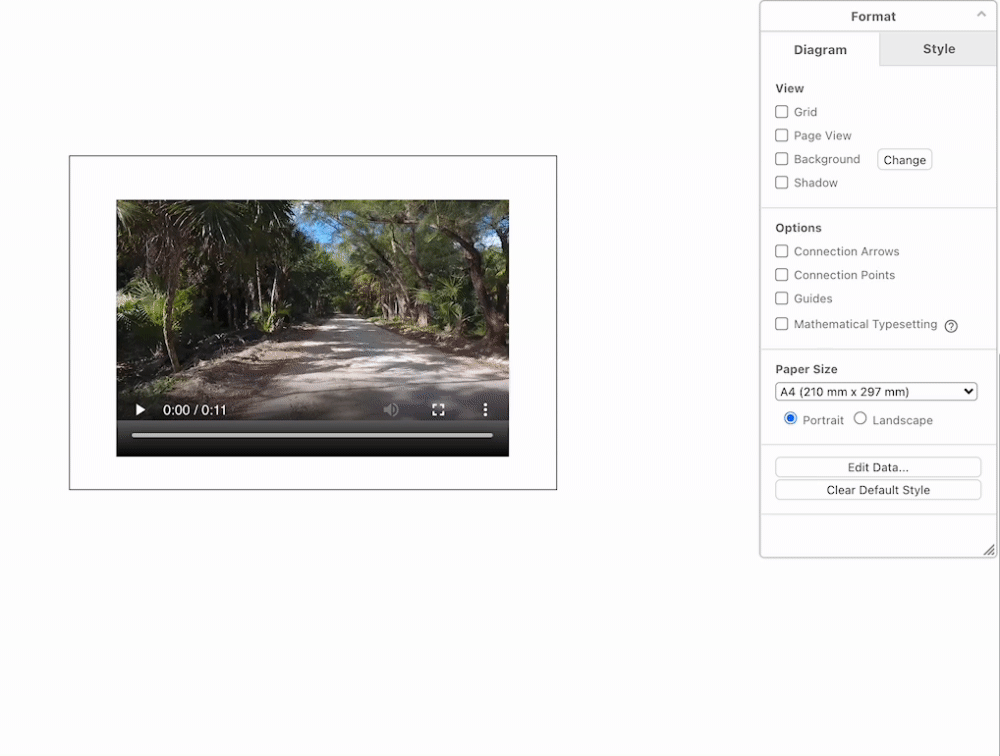1000x756 pixels.
Task: Select Landscape orientation
Action: click(860, 419)
